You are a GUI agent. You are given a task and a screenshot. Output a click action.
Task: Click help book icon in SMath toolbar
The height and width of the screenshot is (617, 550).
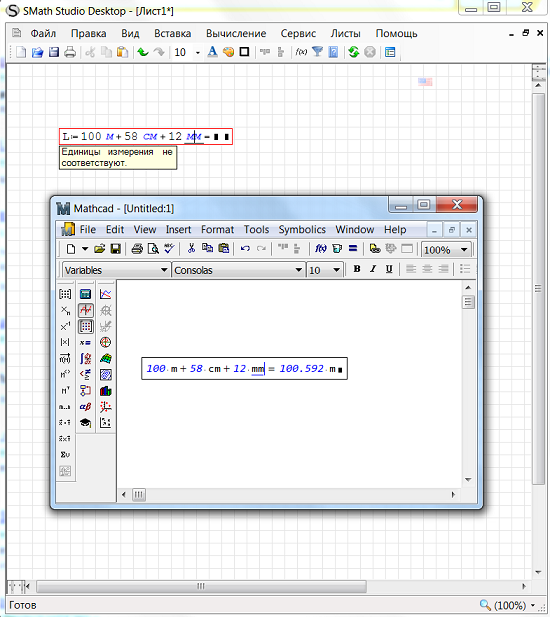333,52
